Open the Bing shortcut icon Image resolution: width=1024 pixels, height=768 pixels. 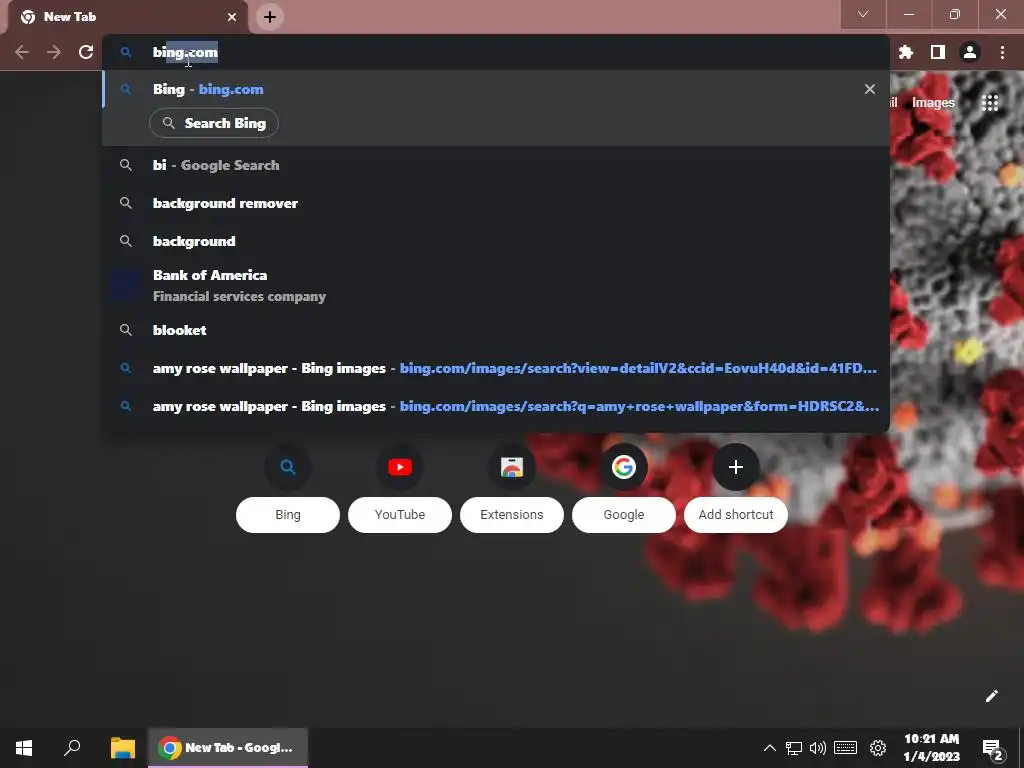288,467
